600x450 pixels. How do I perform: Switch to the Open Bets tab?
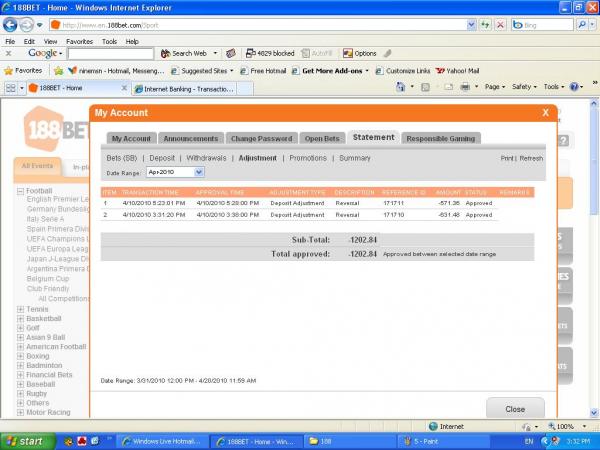323,138
